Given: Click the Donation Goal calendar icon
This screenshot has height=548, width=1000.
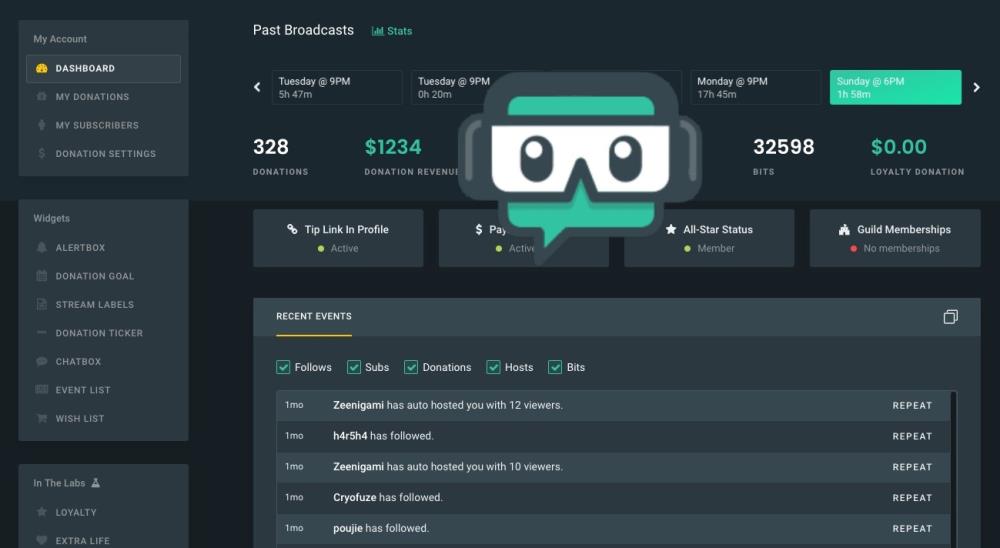Looking at the screenshot, I should click(41, 276).
